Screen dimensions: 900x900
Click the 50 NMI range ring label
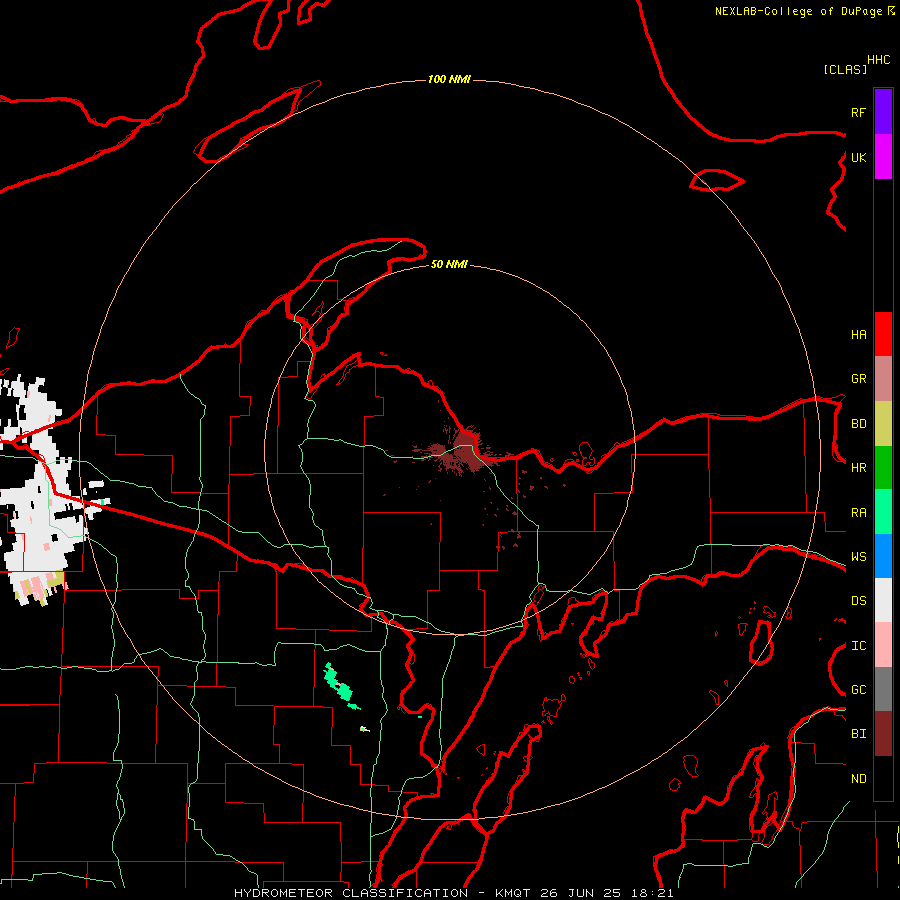[x=449, y=264]
